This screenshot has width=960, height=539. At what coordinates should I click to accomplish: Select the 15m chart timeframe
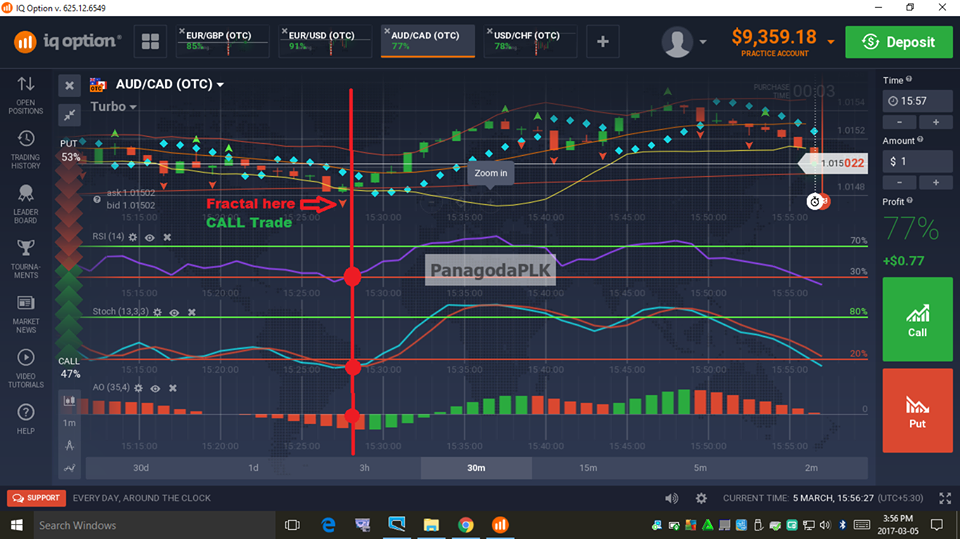588,468
